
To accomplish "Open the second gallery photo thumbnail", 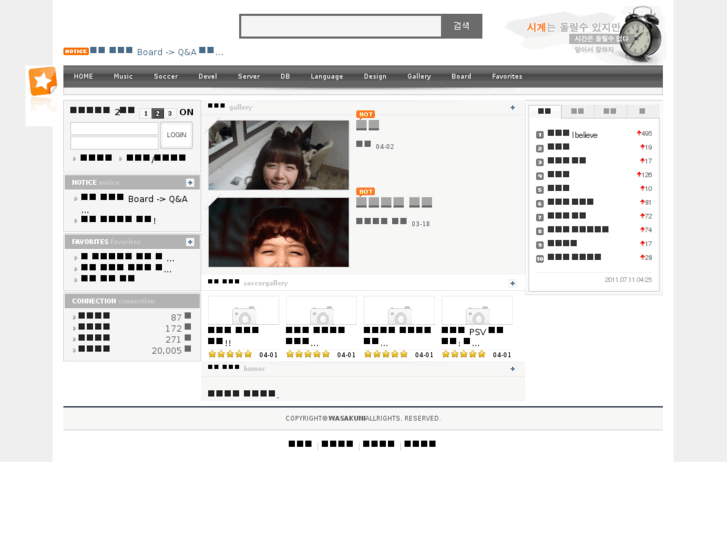I will pyautogui.click(x=279, y=232).
